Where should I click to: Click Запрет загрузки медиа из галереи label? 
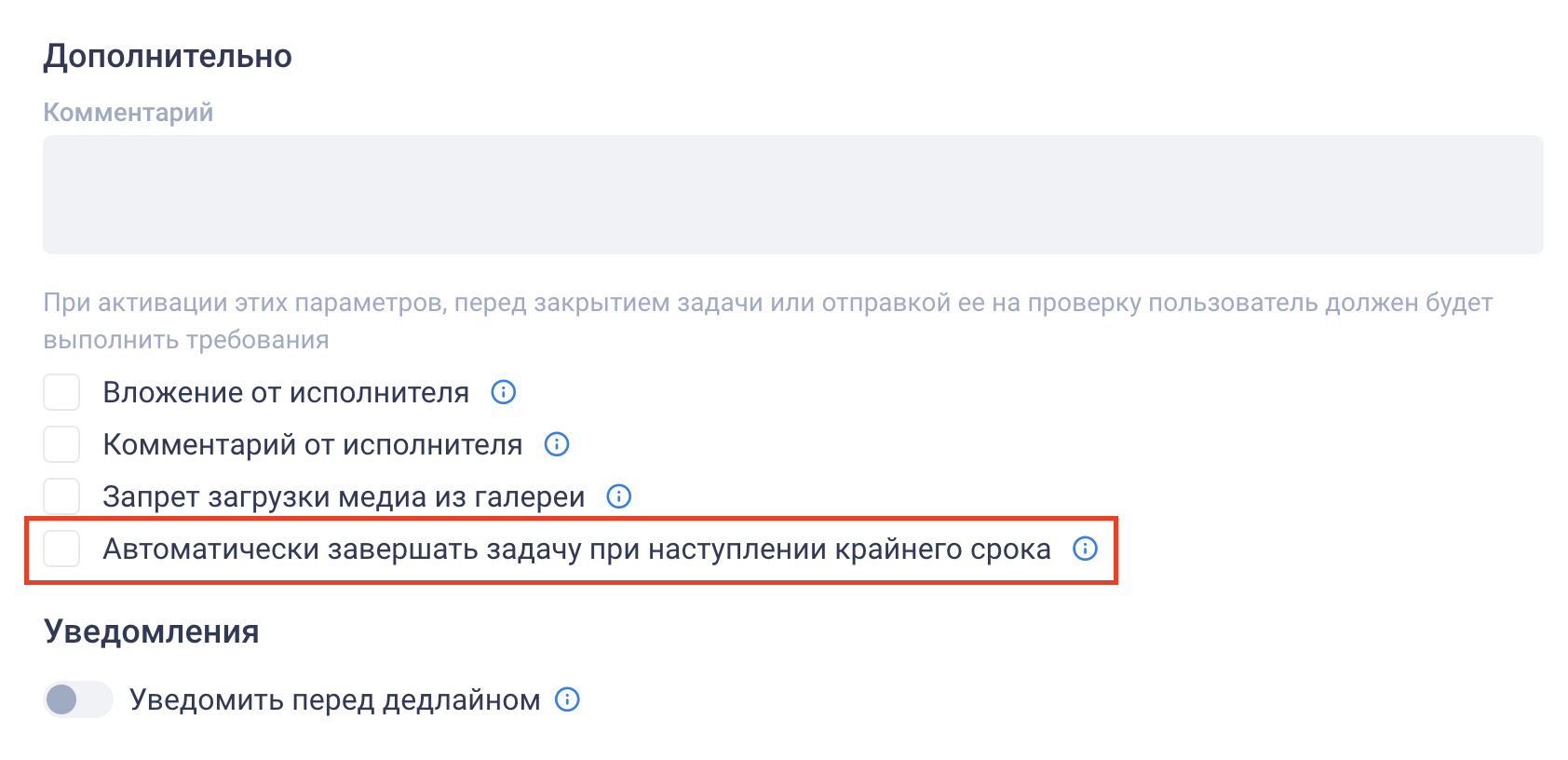(x=344, y=497)
